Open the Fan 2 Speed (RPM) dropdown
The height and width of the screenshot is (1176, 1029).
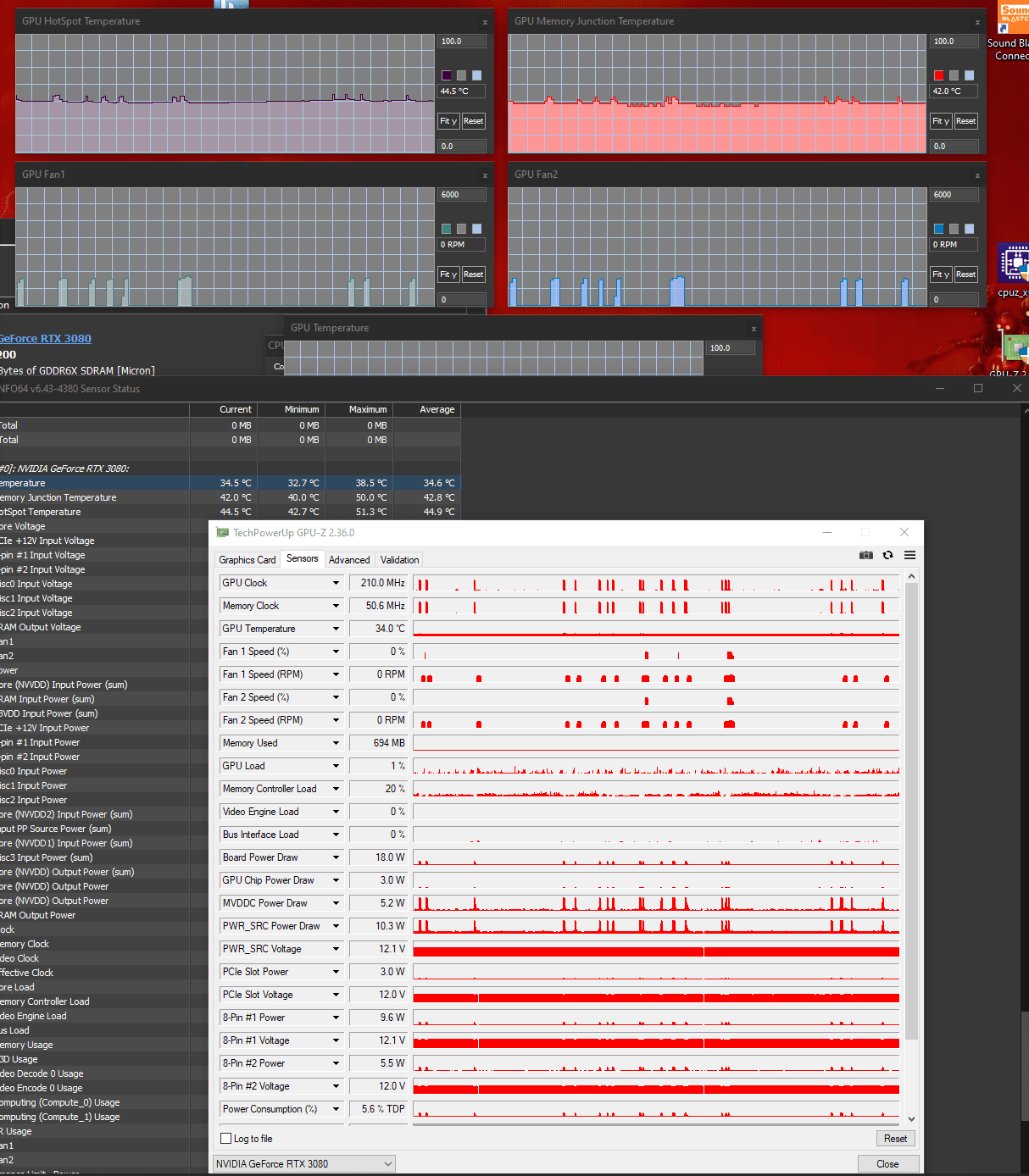pyautogui.click(x=336, y=720)
